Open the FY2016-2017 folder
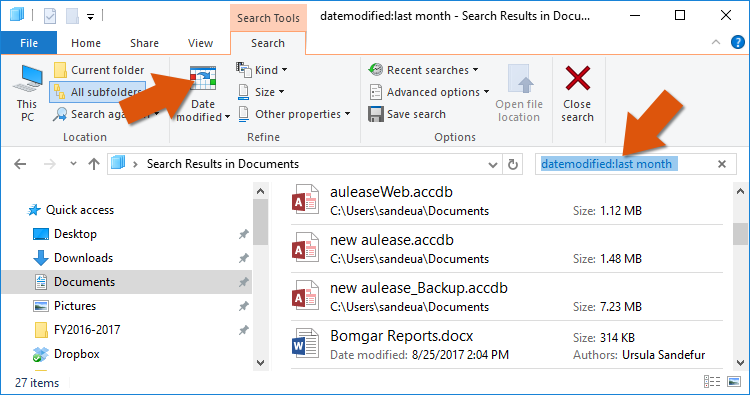750x395 pixels. click(87, 329)
